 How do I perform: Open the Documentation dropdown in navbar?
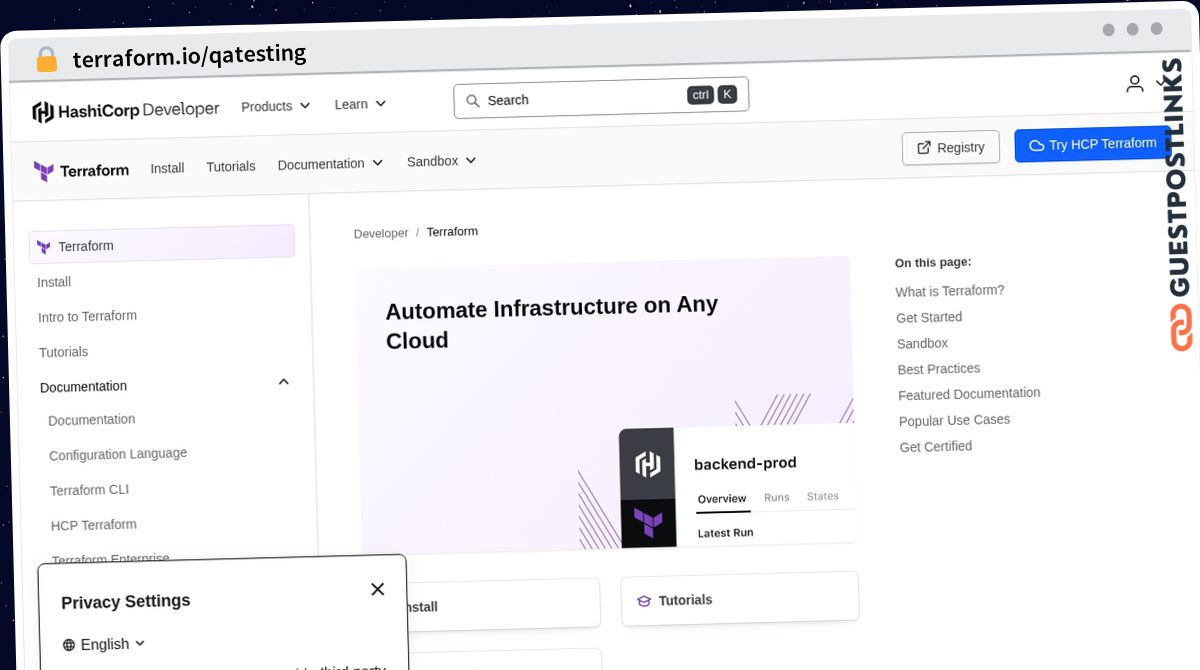pos(330,163)
